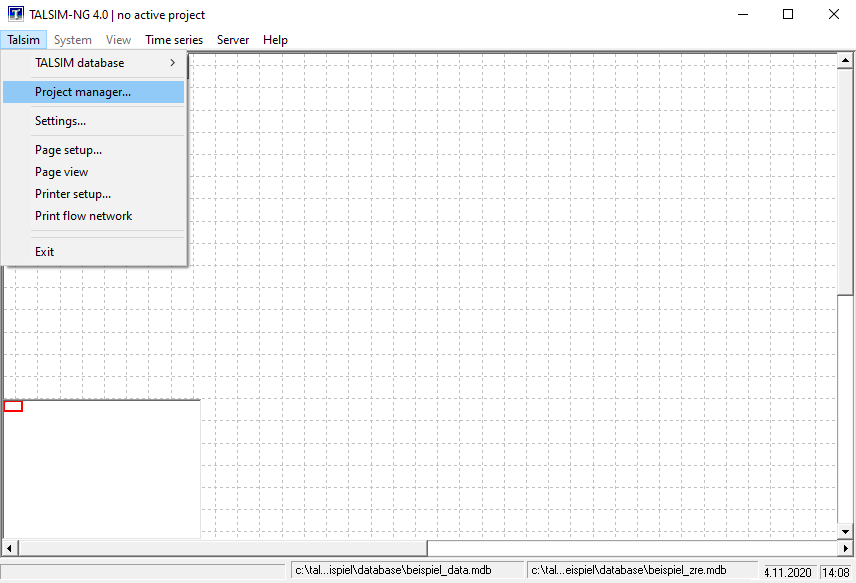856x583 pixels.
Task: Click the vertical scrollbar up arrow
Action: (845, 60)
